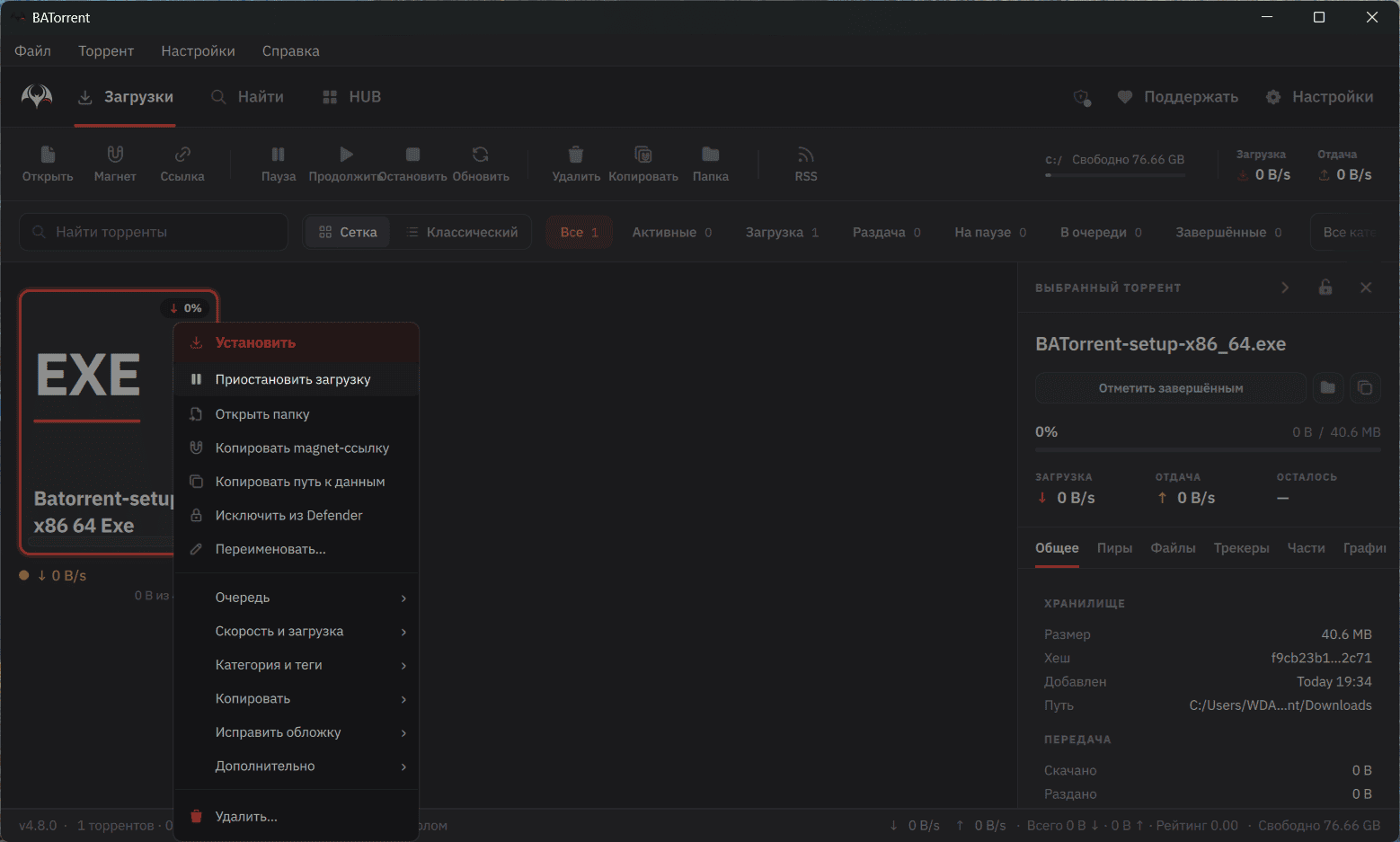Select Исключить из Defender menu entry
Viewport: 1400px width, 842px height.
(297, 515)
